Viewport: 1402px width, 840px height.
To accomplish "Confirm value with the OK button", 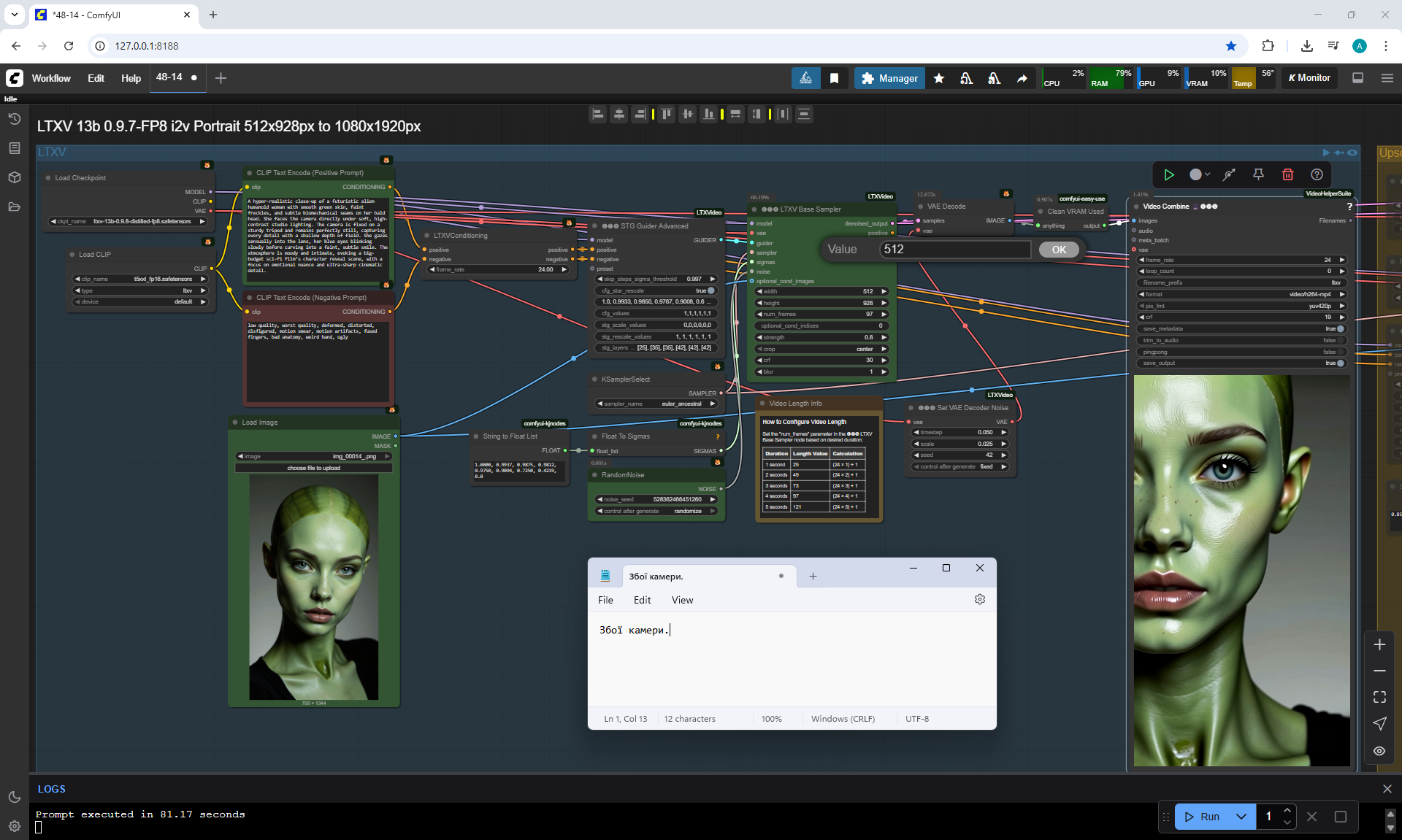I will (1059, 250).
